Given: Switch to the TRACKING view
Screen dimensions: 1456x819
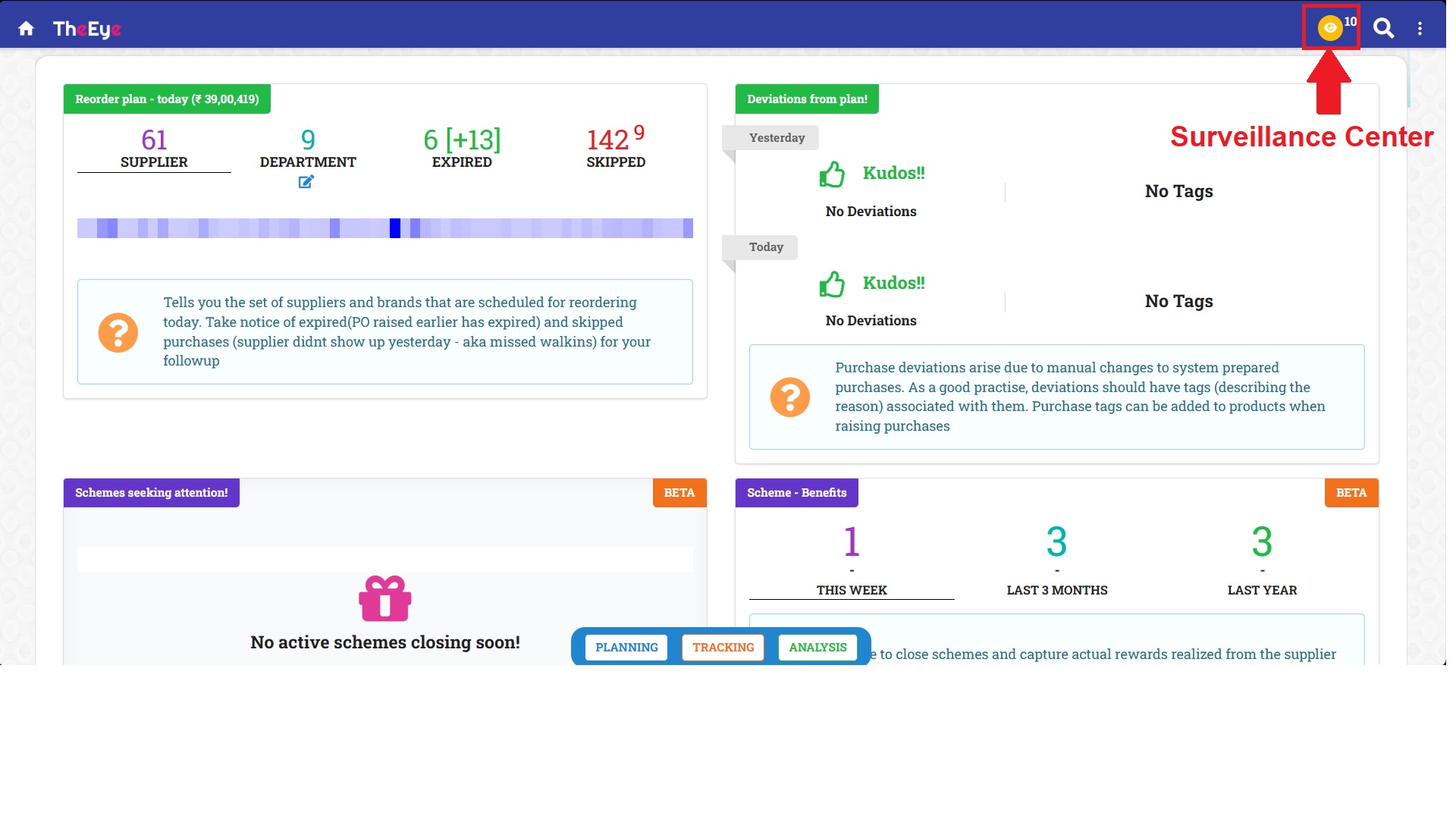Looking at the screenshot, I should [723, 647].
